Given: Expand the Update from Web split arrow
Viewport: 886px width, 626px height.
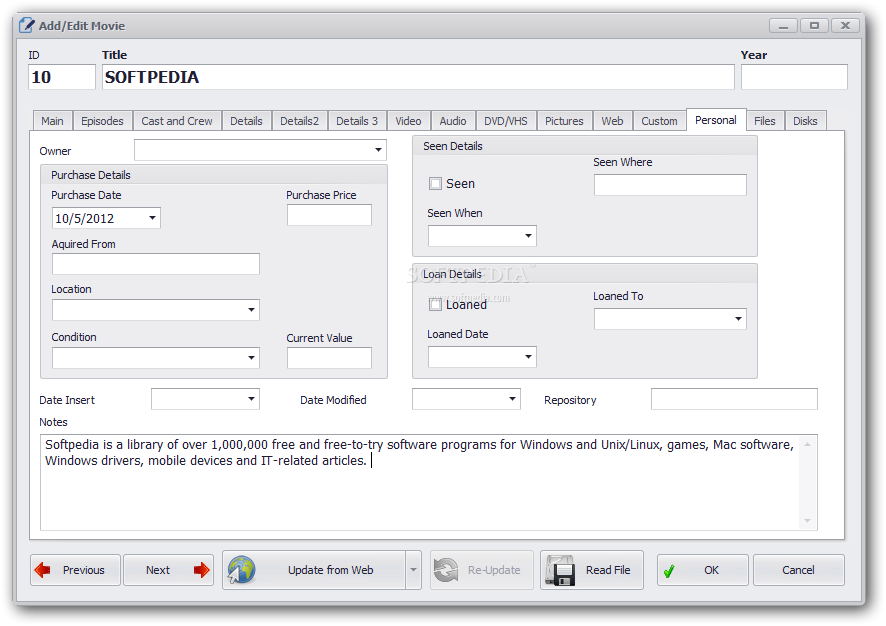Looking at the screenshot, I should pos(414,570).
